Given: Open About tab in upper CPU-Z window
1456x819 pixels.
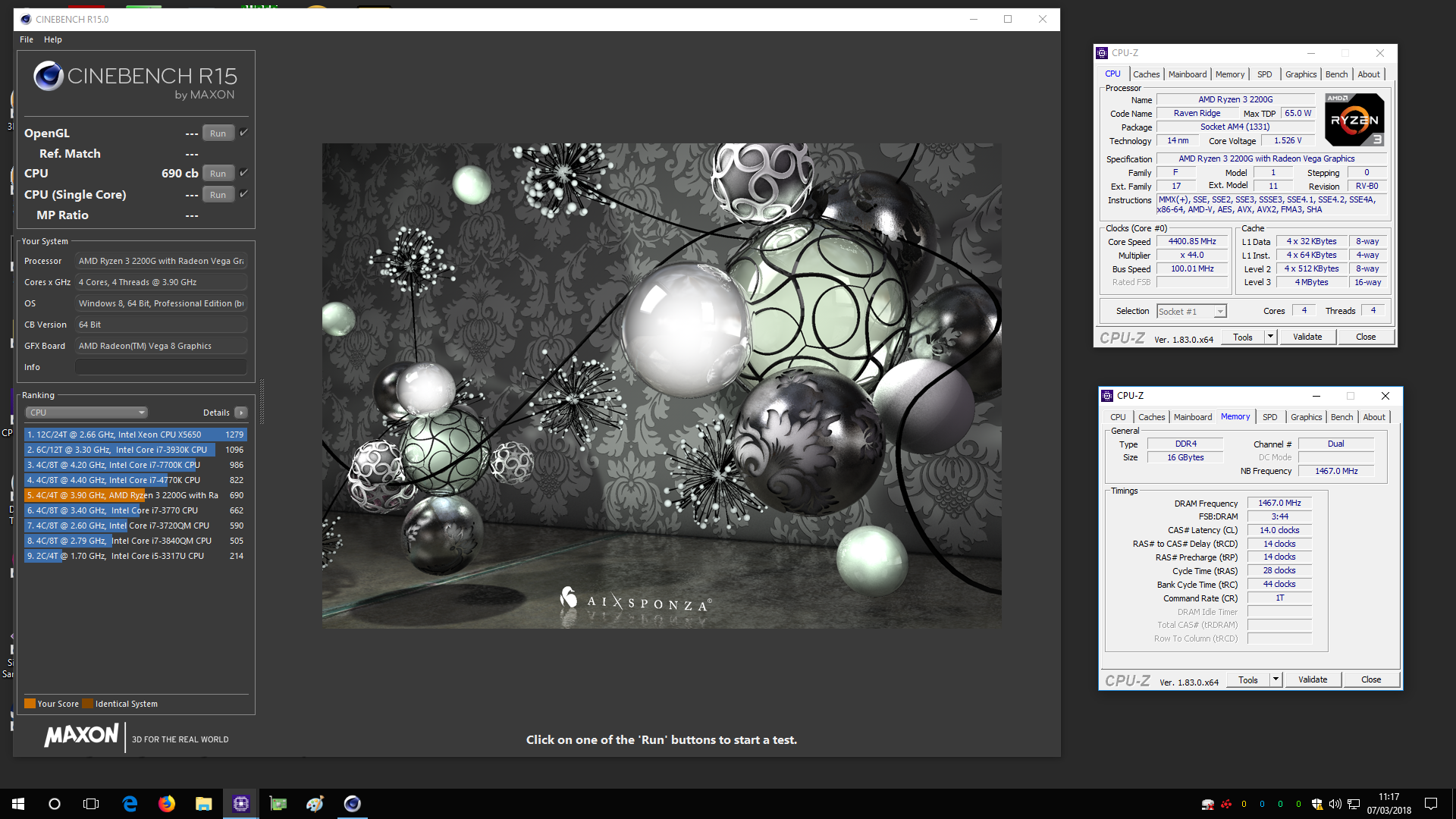Looking at the screenshot, I should point(1368,74).
